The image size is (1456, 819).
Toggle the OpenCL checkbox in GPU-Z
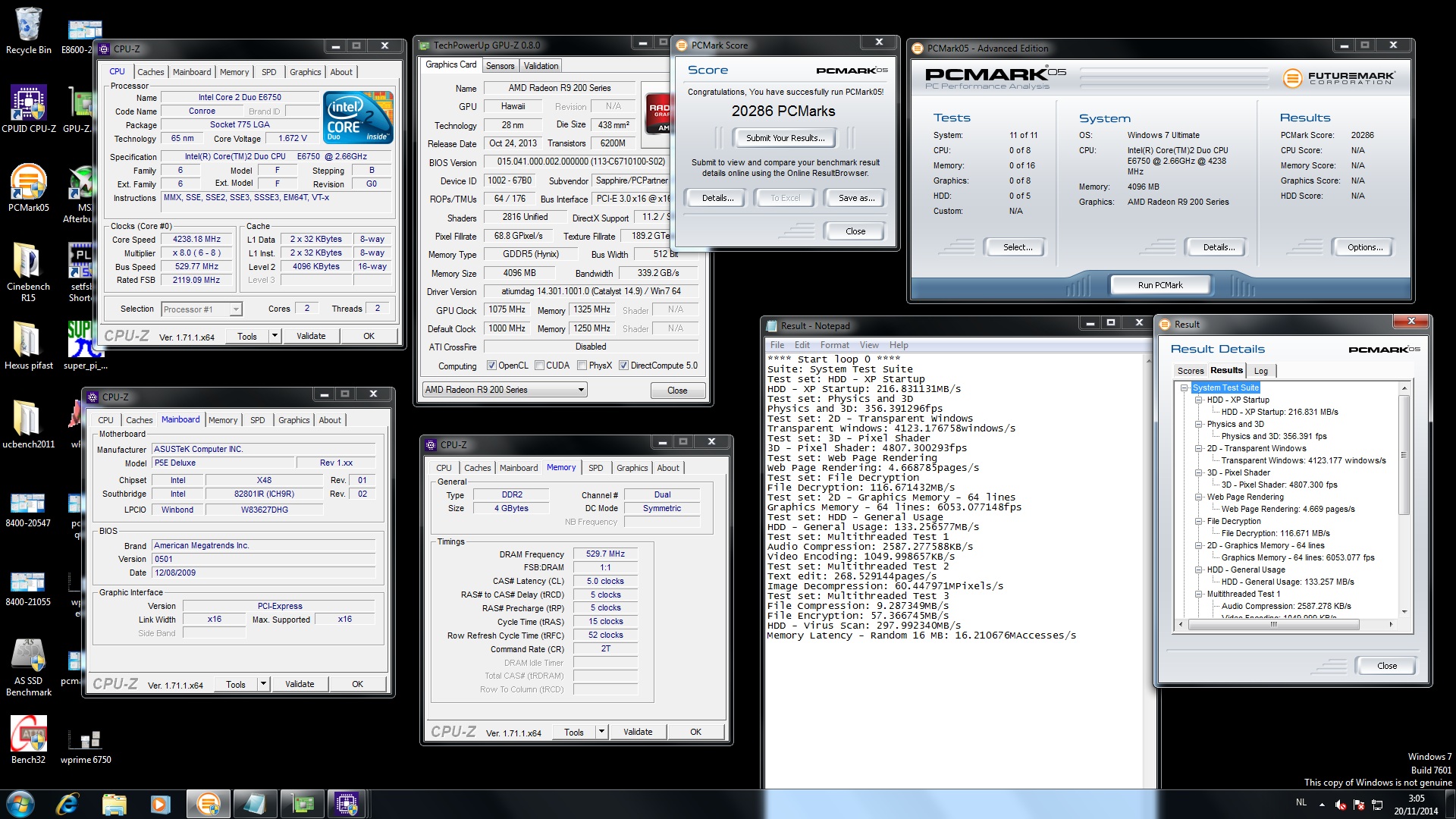(491, 366)
